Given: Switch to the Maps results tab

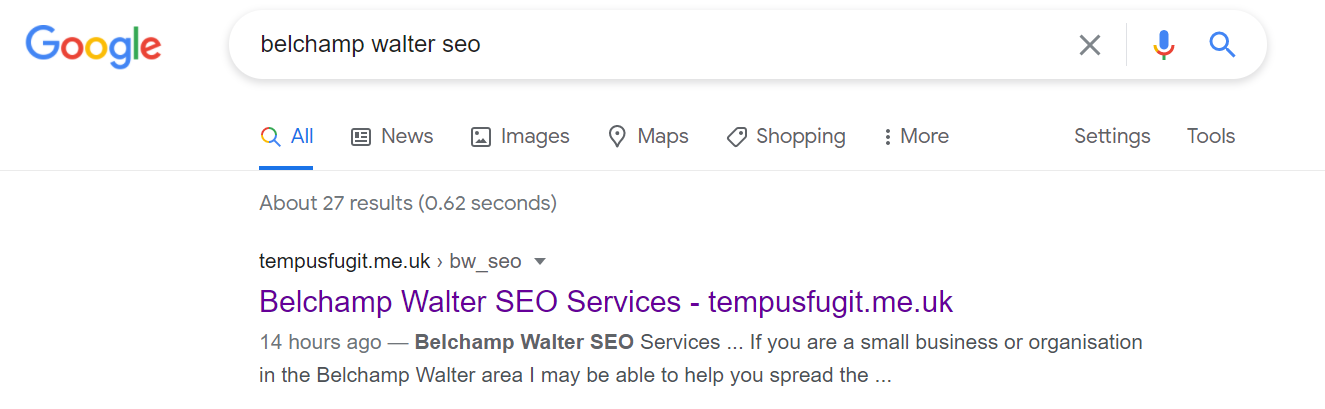Looking at the screenshot, I should point(648,136).
